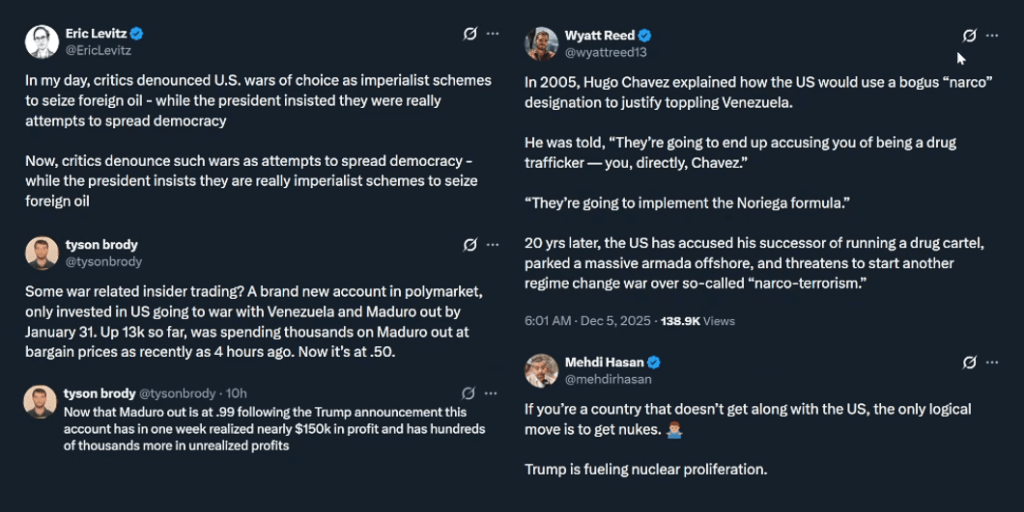
Task: Visit the @mehdirhasan handle link
Action: point(609,379)
